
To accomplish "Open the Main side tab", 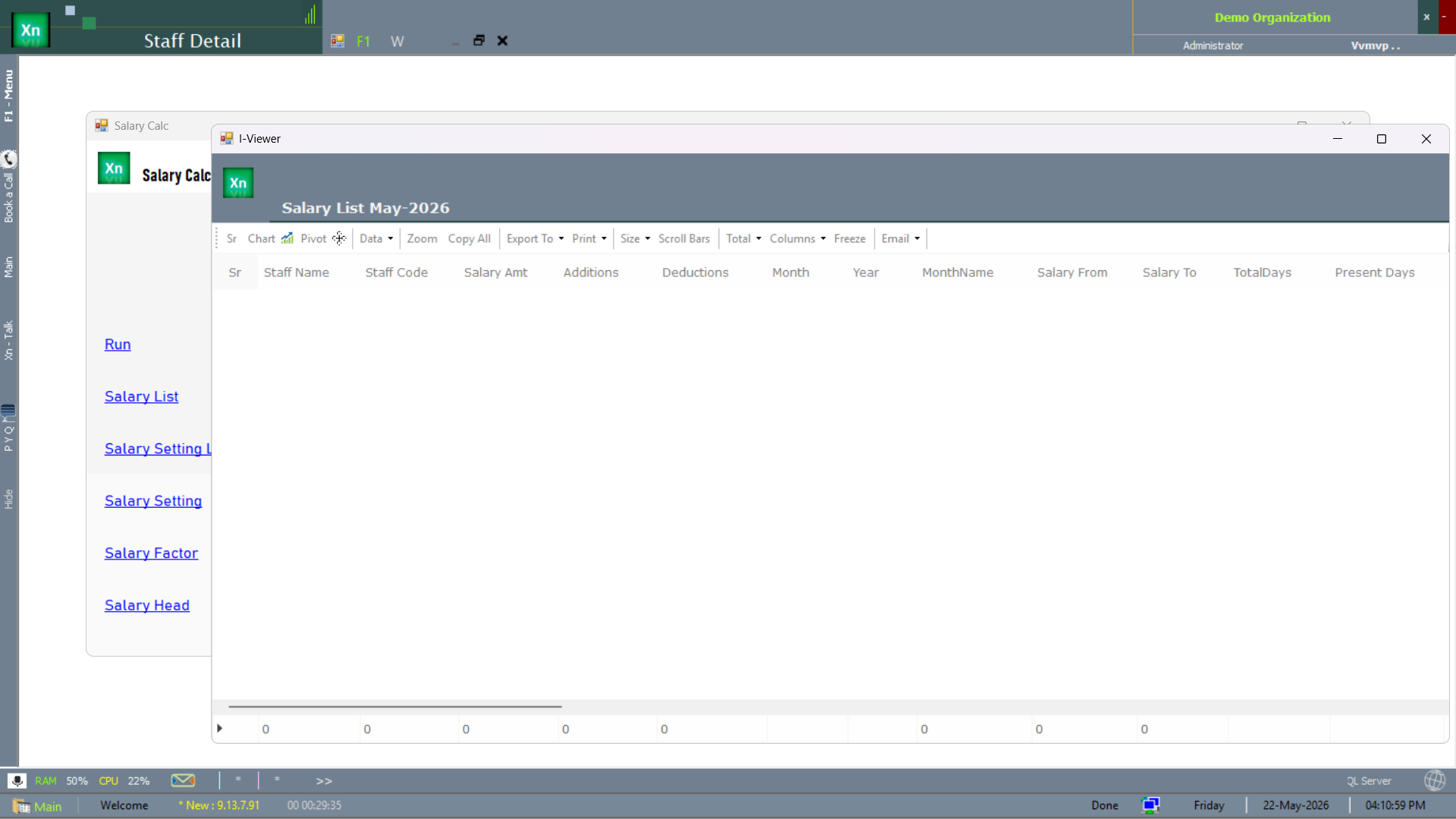I will (x=8, y=266).
